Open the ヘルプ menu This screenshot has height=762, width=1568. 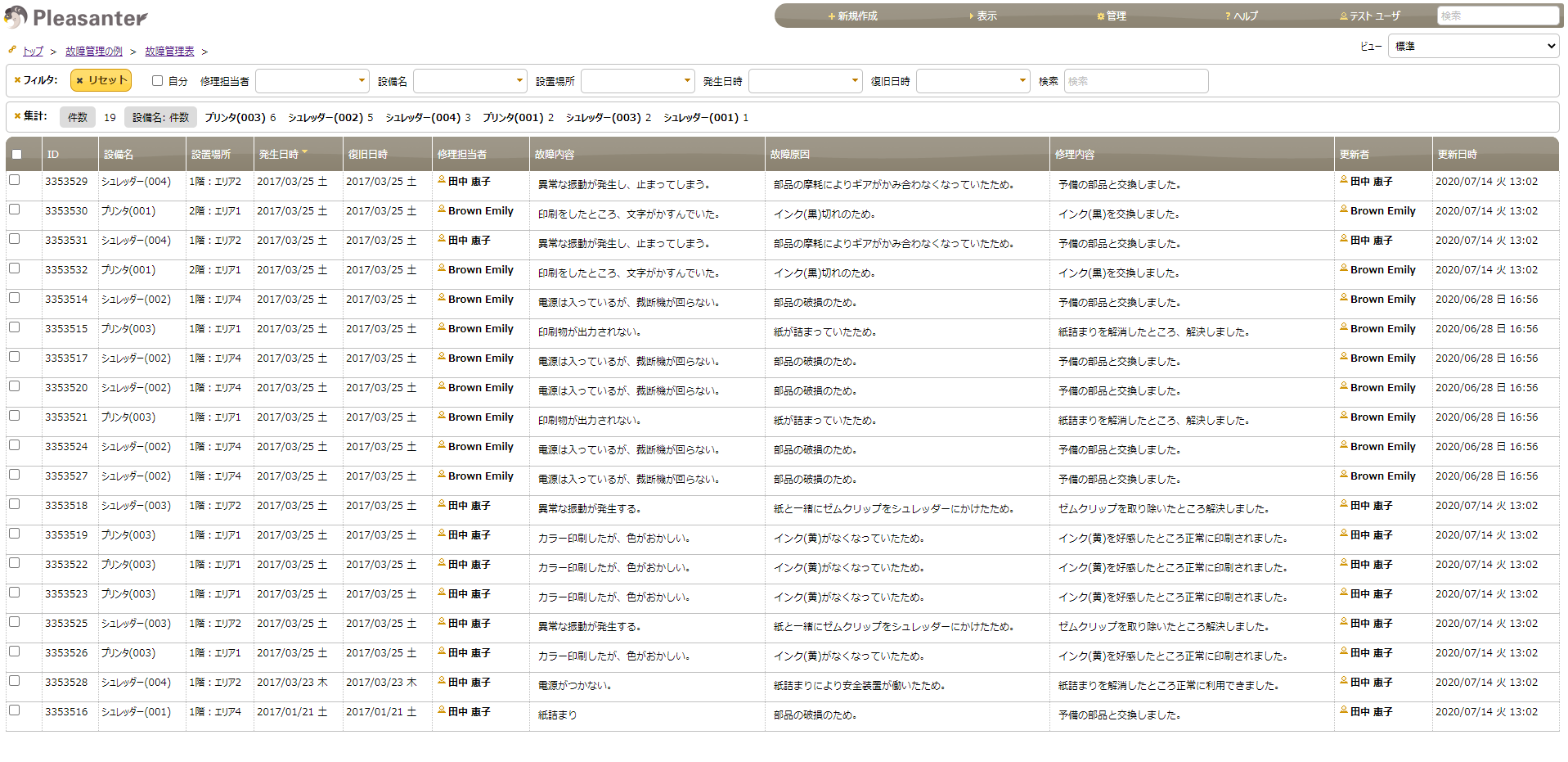1241,16
